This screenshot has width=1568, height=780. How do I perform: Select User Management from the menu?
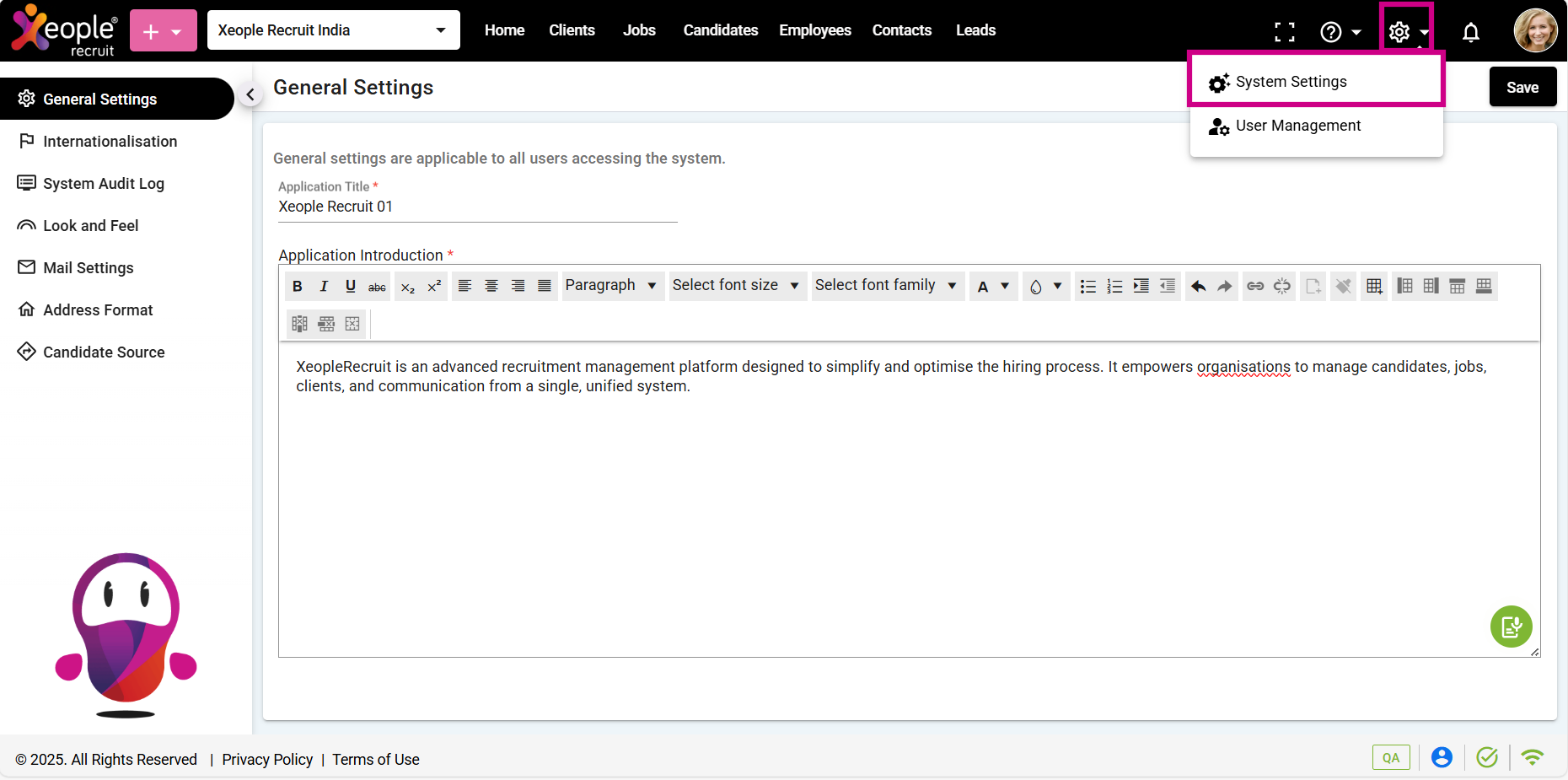[x=1297, y=126]
